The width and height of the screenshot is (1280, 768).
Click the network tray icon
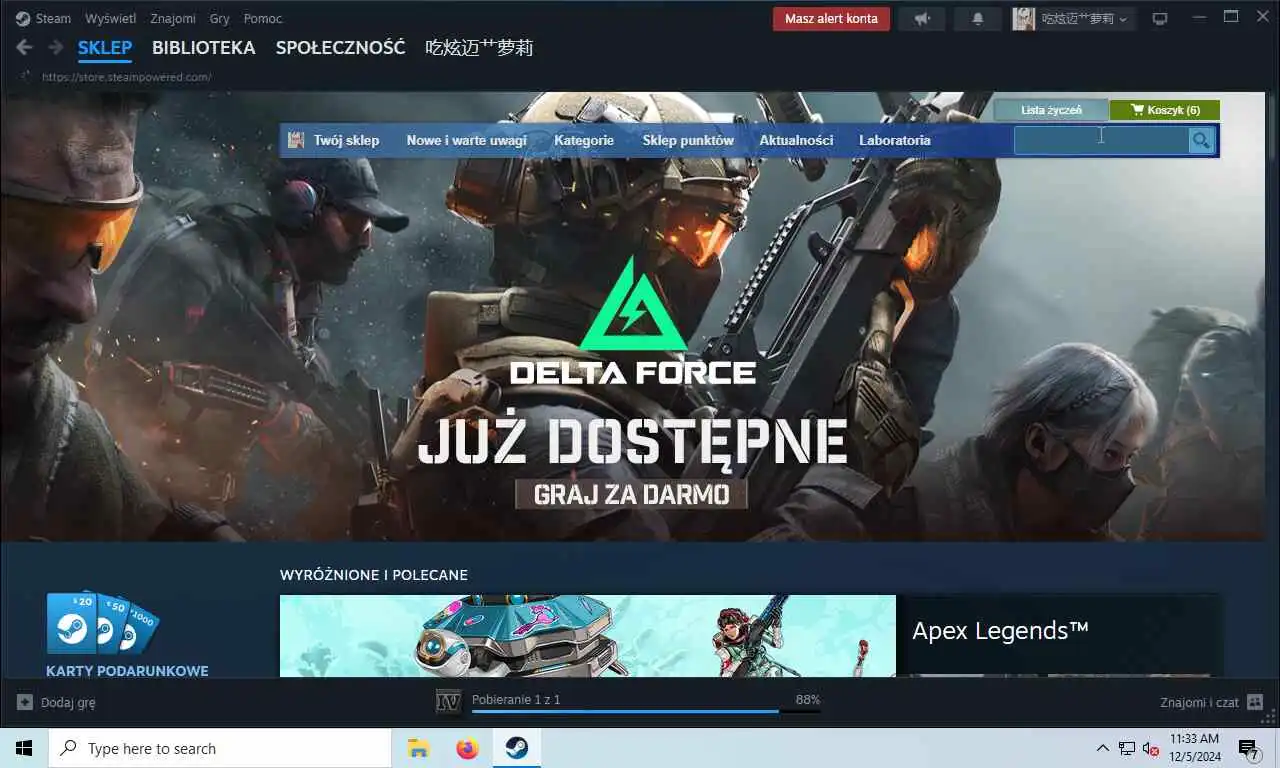1127,748
